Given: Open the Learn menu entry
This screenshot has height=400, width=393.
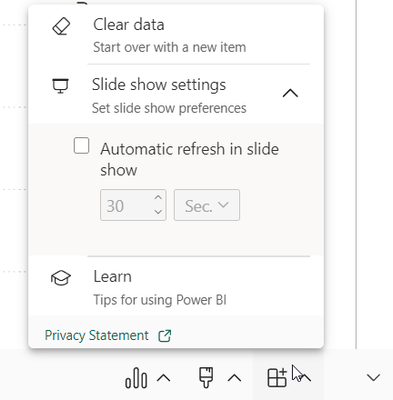Looking at the screenshot, I should point(176,287).
